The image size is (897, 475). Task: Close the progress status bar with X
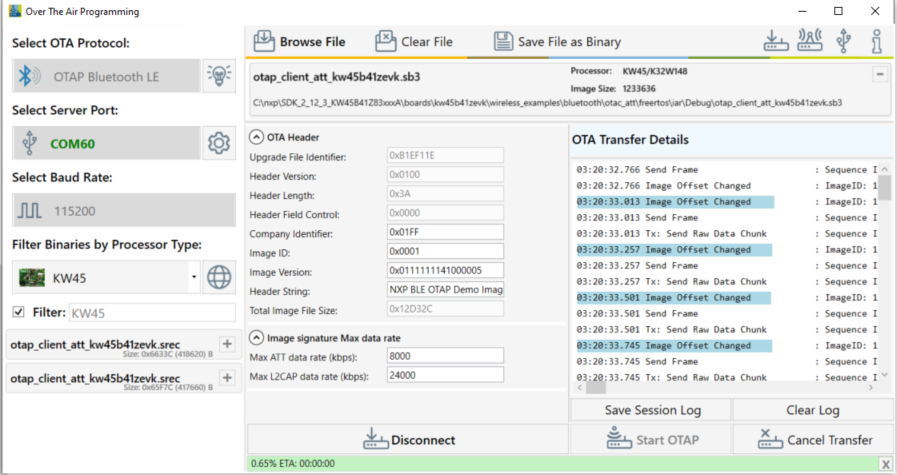coord(885,464)
